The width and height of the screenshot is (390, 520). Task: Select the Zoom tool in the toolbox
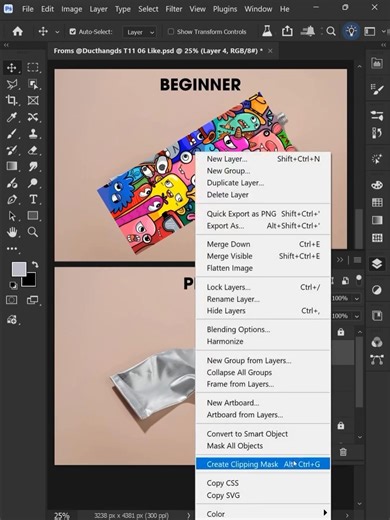point(33,232)
